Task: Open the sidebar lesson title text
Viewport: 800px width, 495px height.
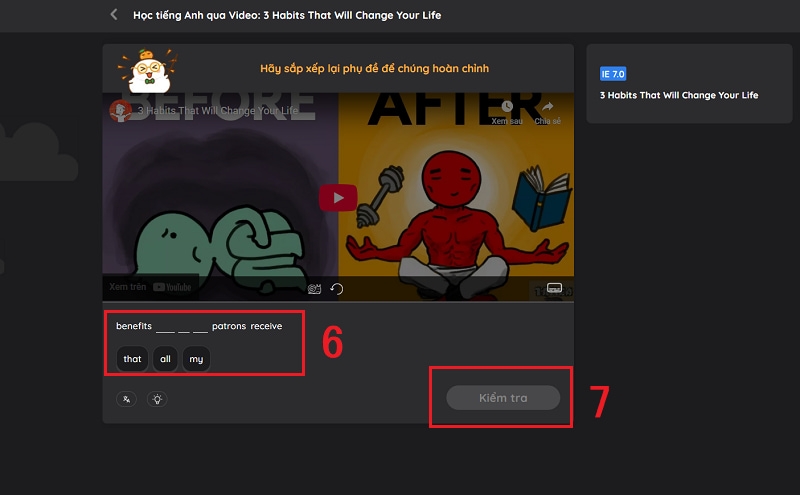Action: pyautogui.click(x=679, y=95)
